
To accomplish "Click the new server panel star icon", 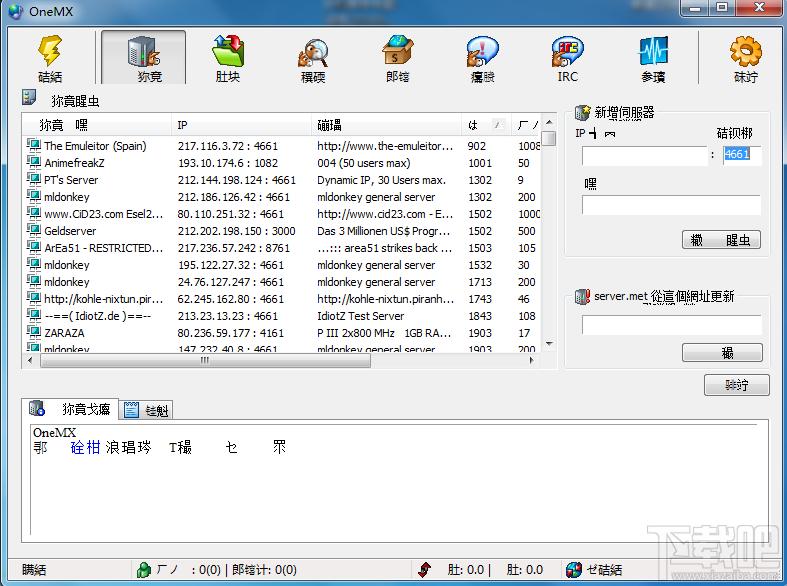I will coord(582,112).
